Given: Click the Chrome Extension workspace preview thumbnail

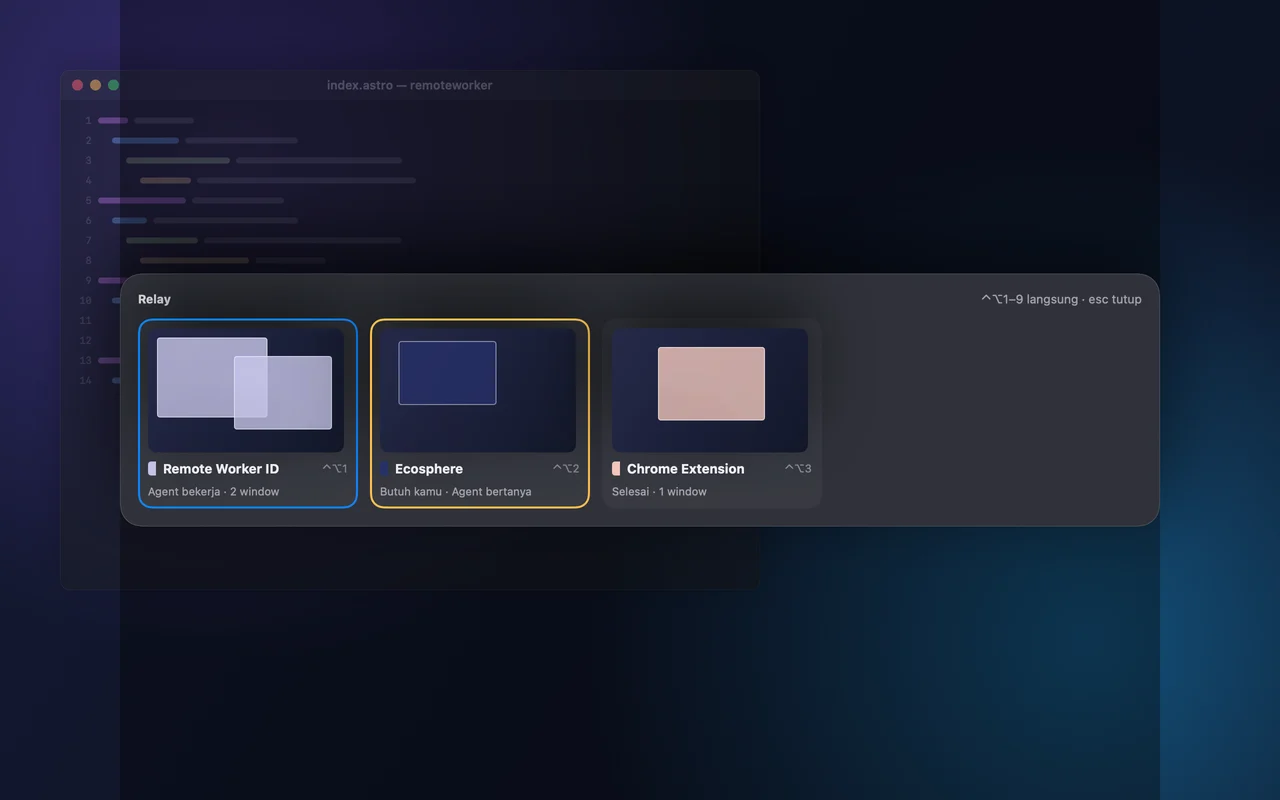Looking at the screenshot, I should [710, 390].
